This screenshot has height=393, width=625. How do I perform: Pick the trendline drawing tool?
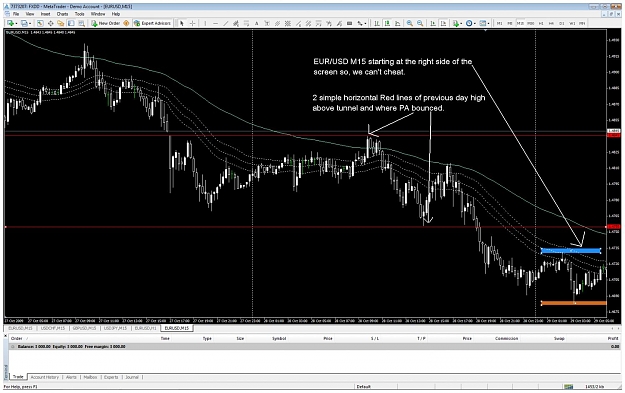(226, 23)
